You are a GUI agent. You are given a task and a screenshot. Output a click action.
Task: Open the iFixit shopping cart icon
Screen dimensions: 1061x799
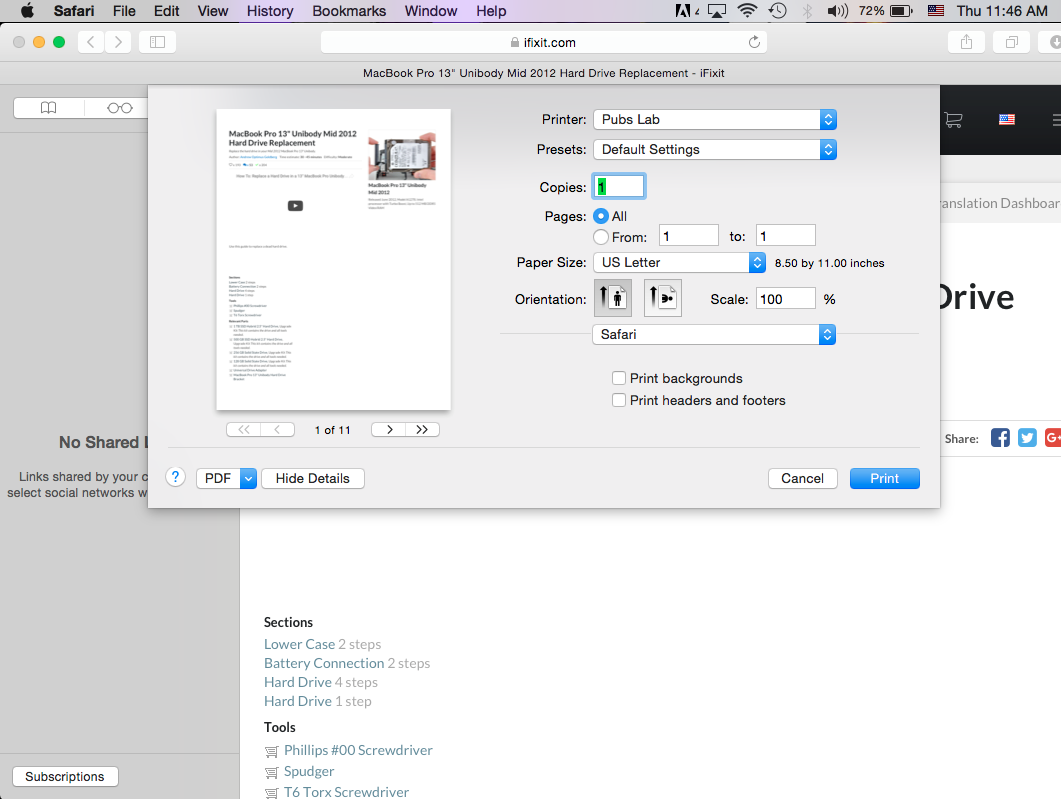[x=953, y=120]
